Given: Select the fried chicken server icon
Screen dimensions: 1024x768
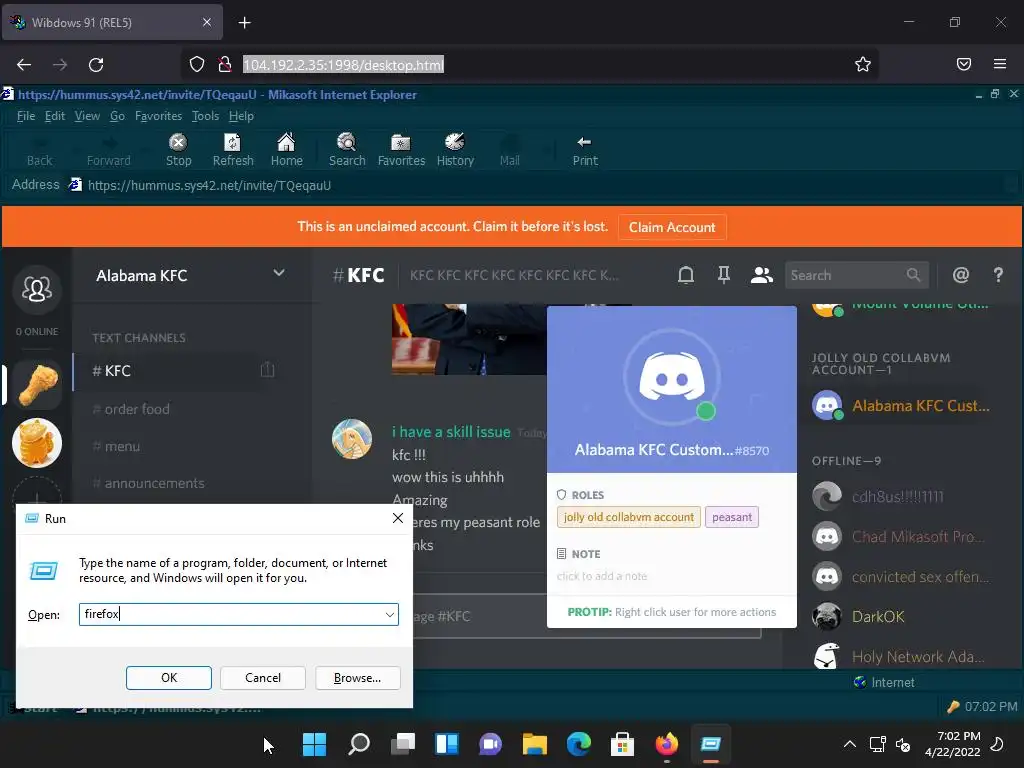Looking at the screenshot, I should (37, 385).
